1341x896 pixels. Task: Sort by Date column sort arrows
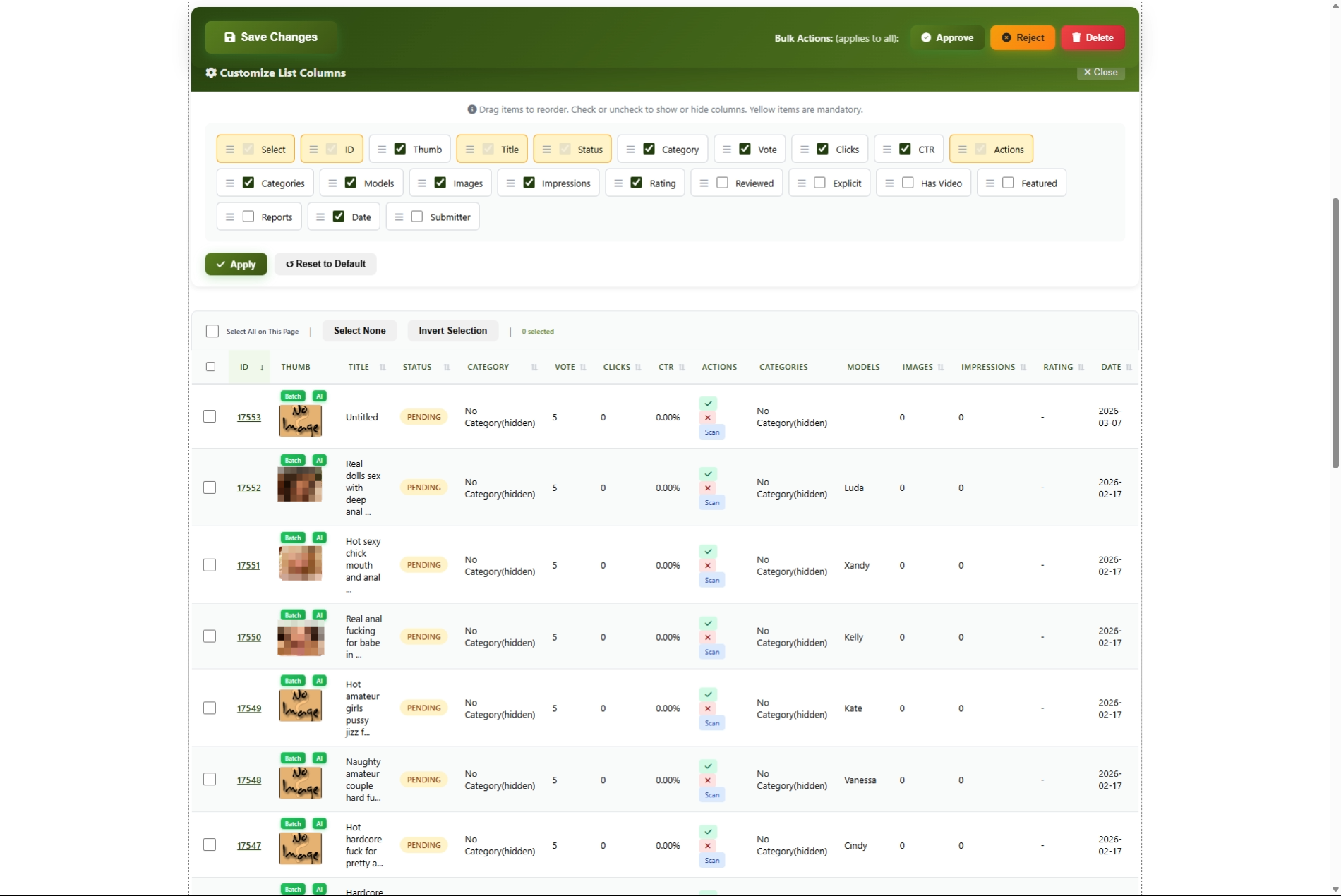pyautogui.click(x=1129, y=368)
